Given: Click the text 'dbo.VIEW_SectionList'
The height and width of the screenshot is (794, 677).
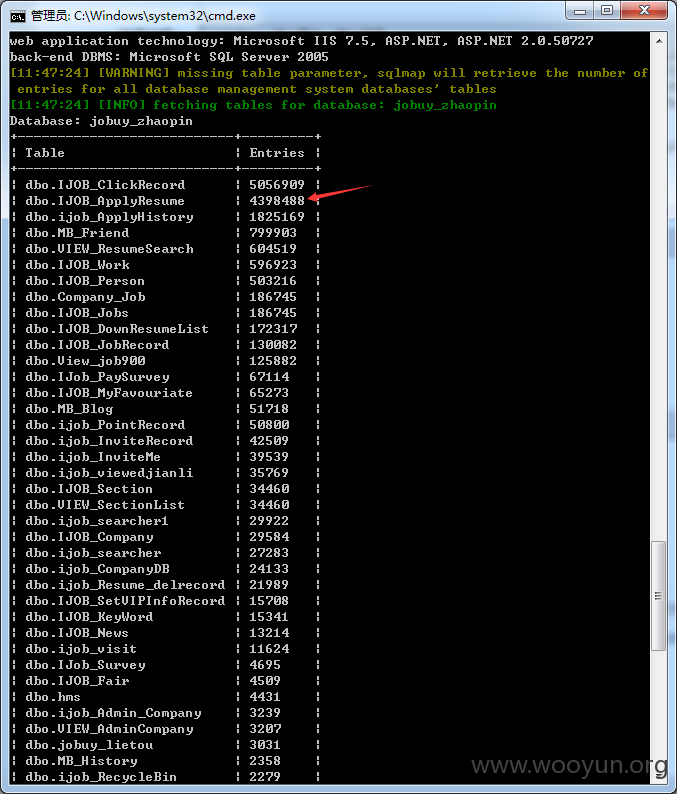Looking at the screenshot, I should coord(105,505).
